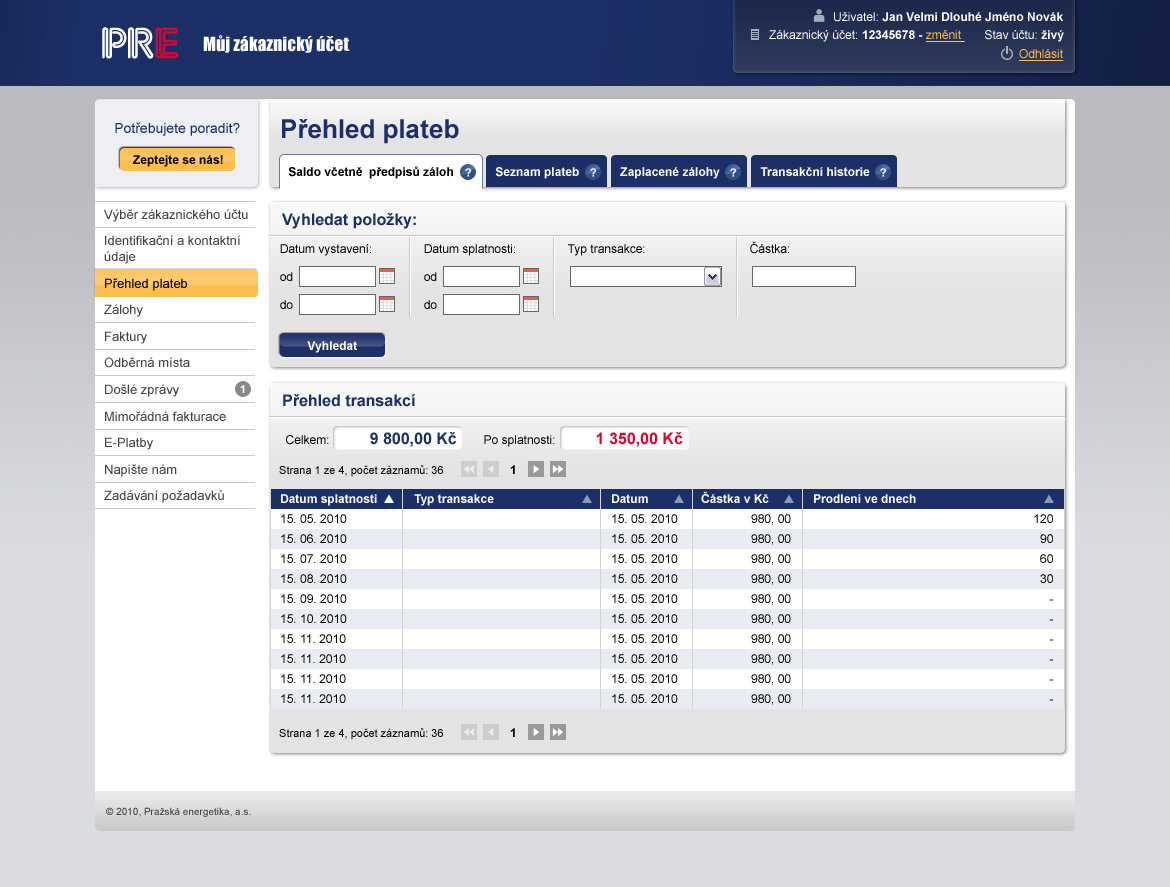Image resolution: width=1170 pixels, height=887 pixels.
Task: Click the Prodlení value 30
Action: tap(1046, 579)
